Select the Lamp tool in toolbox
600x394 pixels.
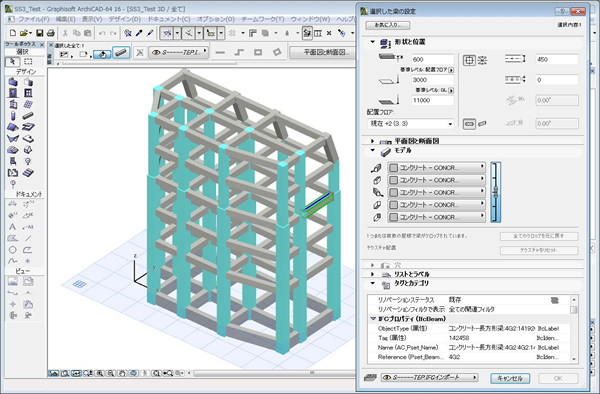tap(28, 161)
